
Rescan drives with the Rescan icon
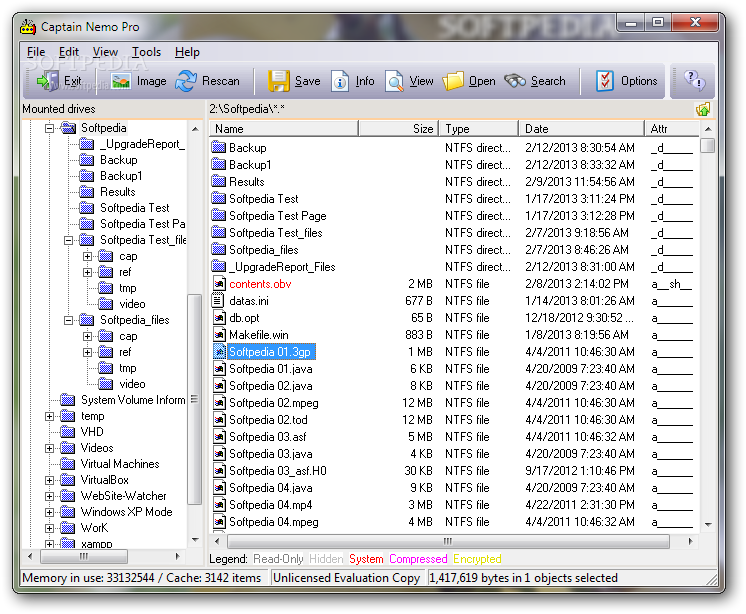[x=186, y=81]
